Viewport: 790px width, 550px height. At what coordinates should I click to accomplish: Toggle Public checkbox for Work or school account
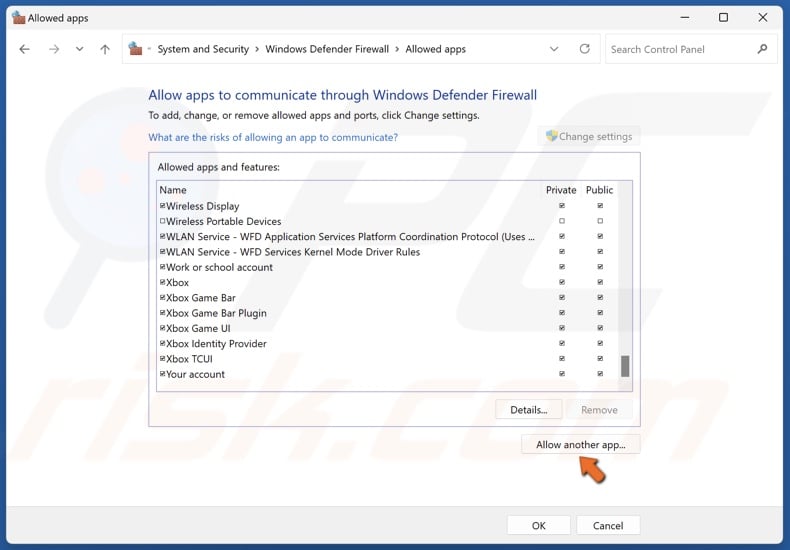(600, 266)
